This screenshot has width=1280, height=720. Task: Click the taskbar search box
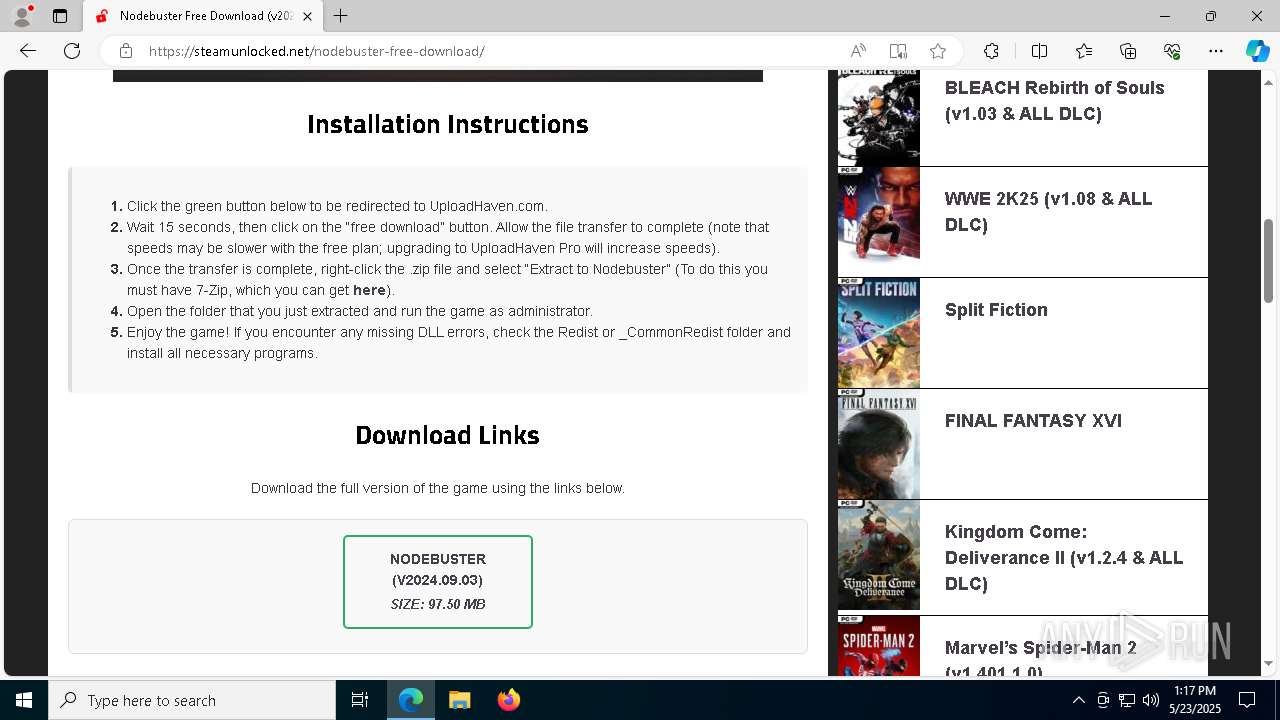tap(192, 700)
